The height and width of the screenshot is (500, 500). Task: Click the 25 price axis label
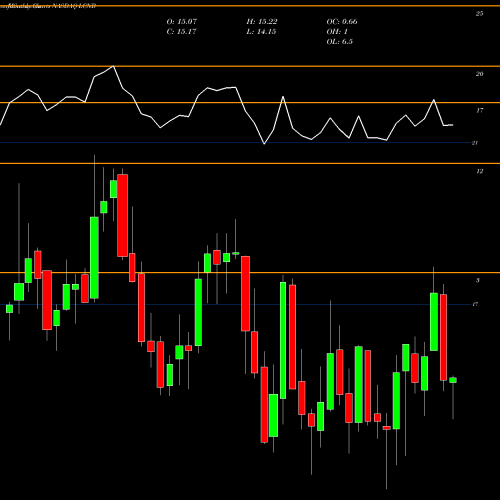click(x=479, y=14)
